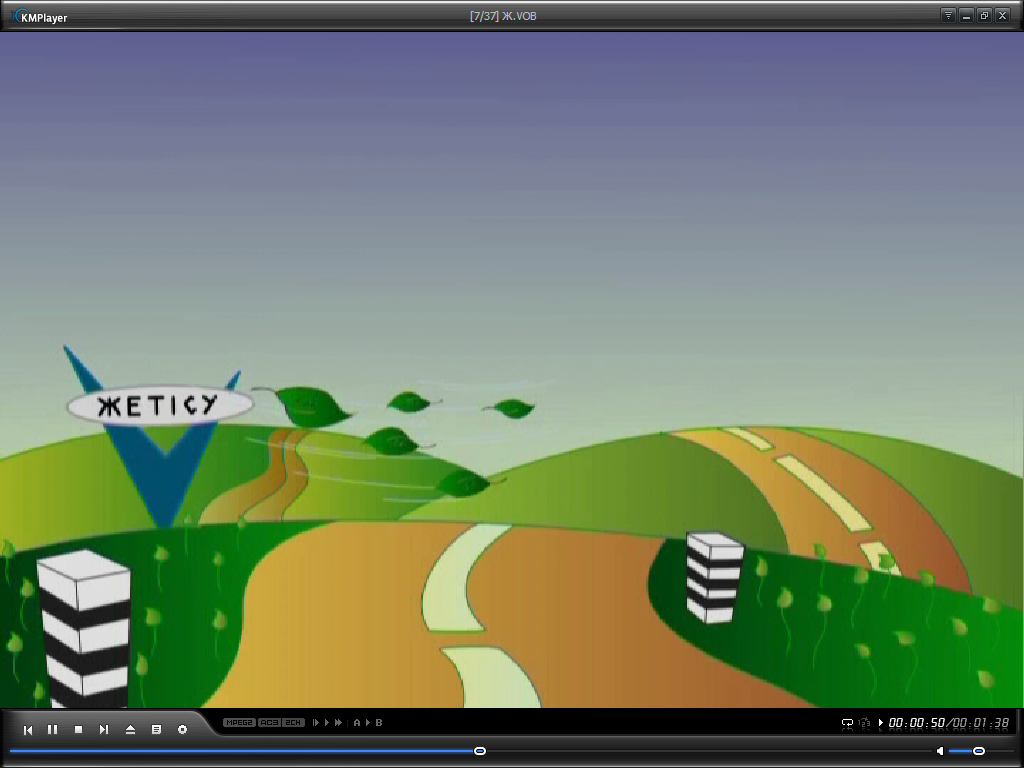Mute the volume speaker icon
This screenshot has width=1024, height=768.
coord(940,751)
